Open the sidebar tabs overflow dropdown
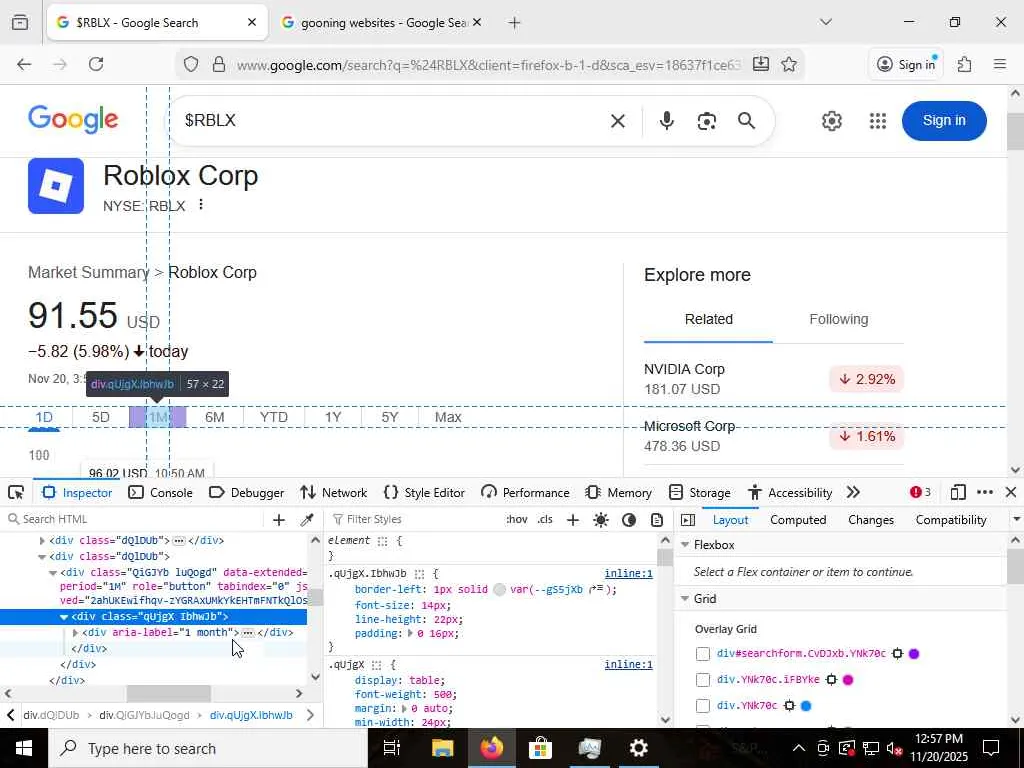The height and width of the screenshot is (768, 1024). 1016,520
